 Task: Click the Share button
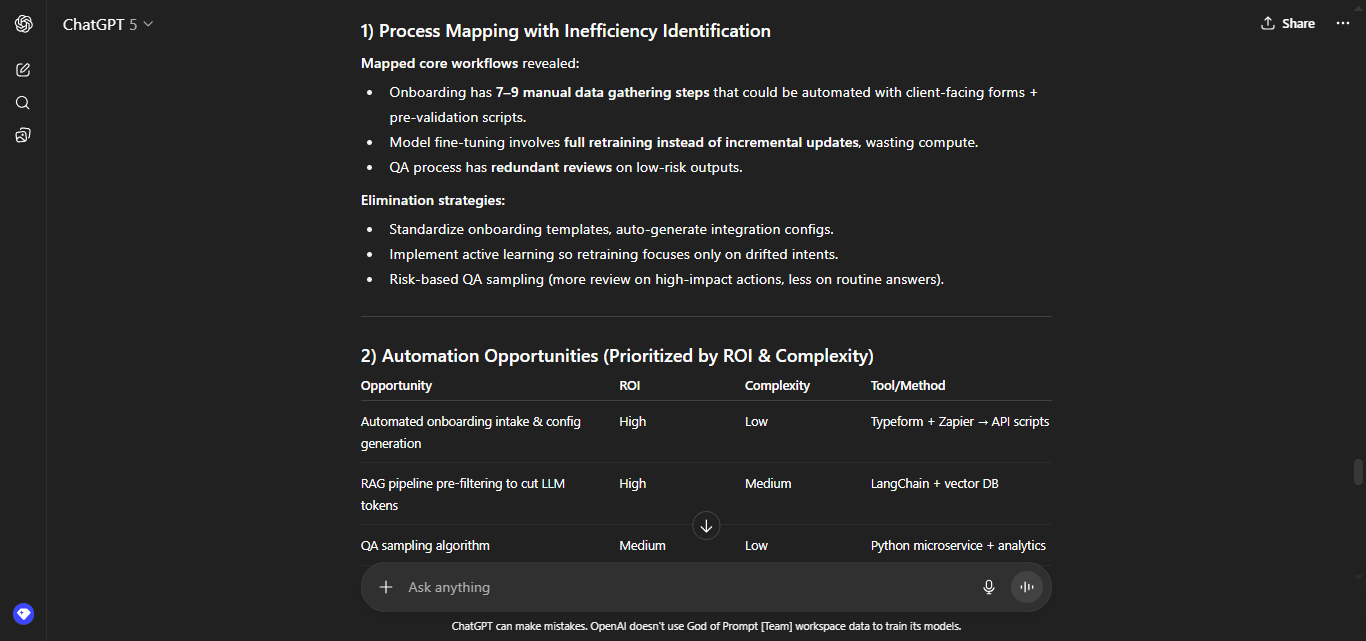click(x=1288, y=23)
